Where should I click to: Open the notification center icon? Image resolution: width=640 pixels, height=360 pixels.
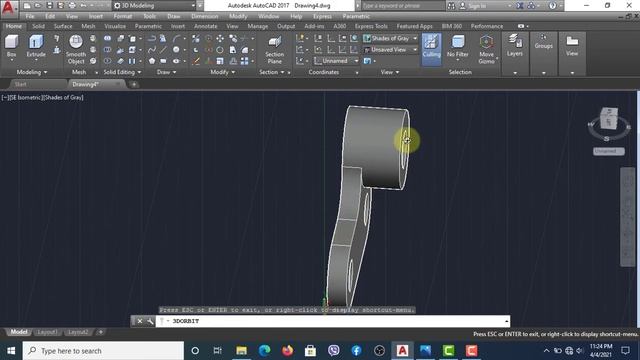[x=625, y=351]
